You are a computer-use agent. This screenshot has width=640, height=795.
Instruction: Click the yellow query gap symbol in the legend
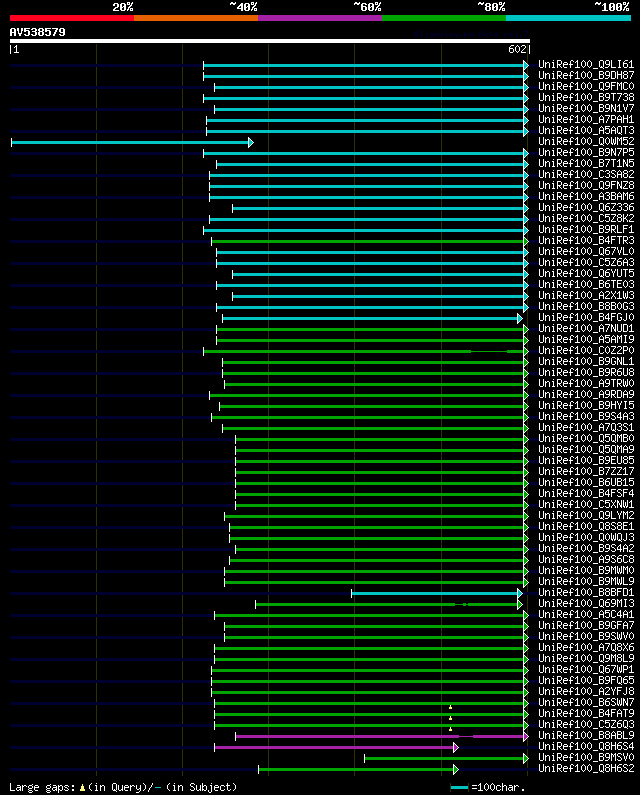click(82, 787)
